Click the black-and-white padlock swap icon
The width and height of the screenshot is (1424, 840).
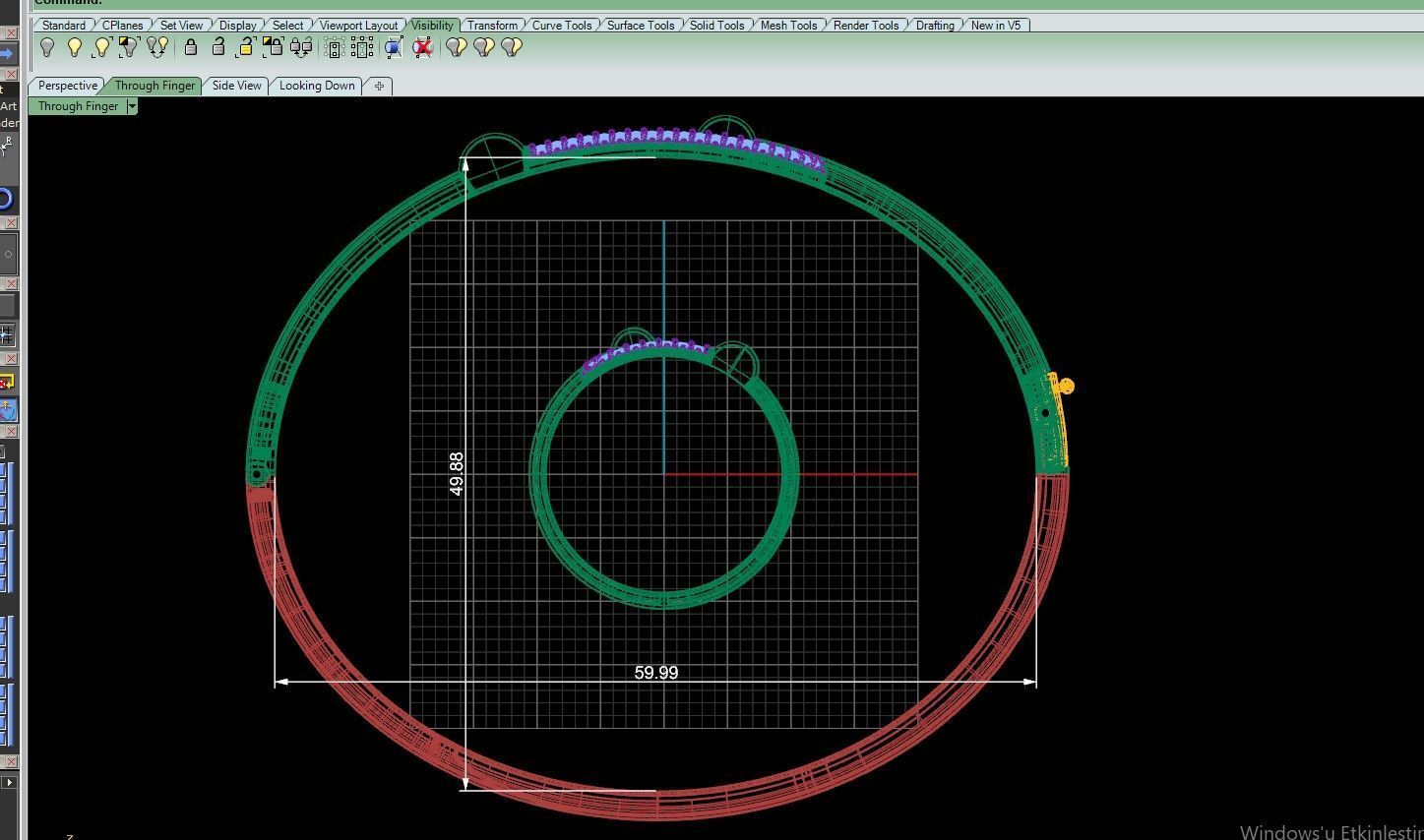click(273, 47)
